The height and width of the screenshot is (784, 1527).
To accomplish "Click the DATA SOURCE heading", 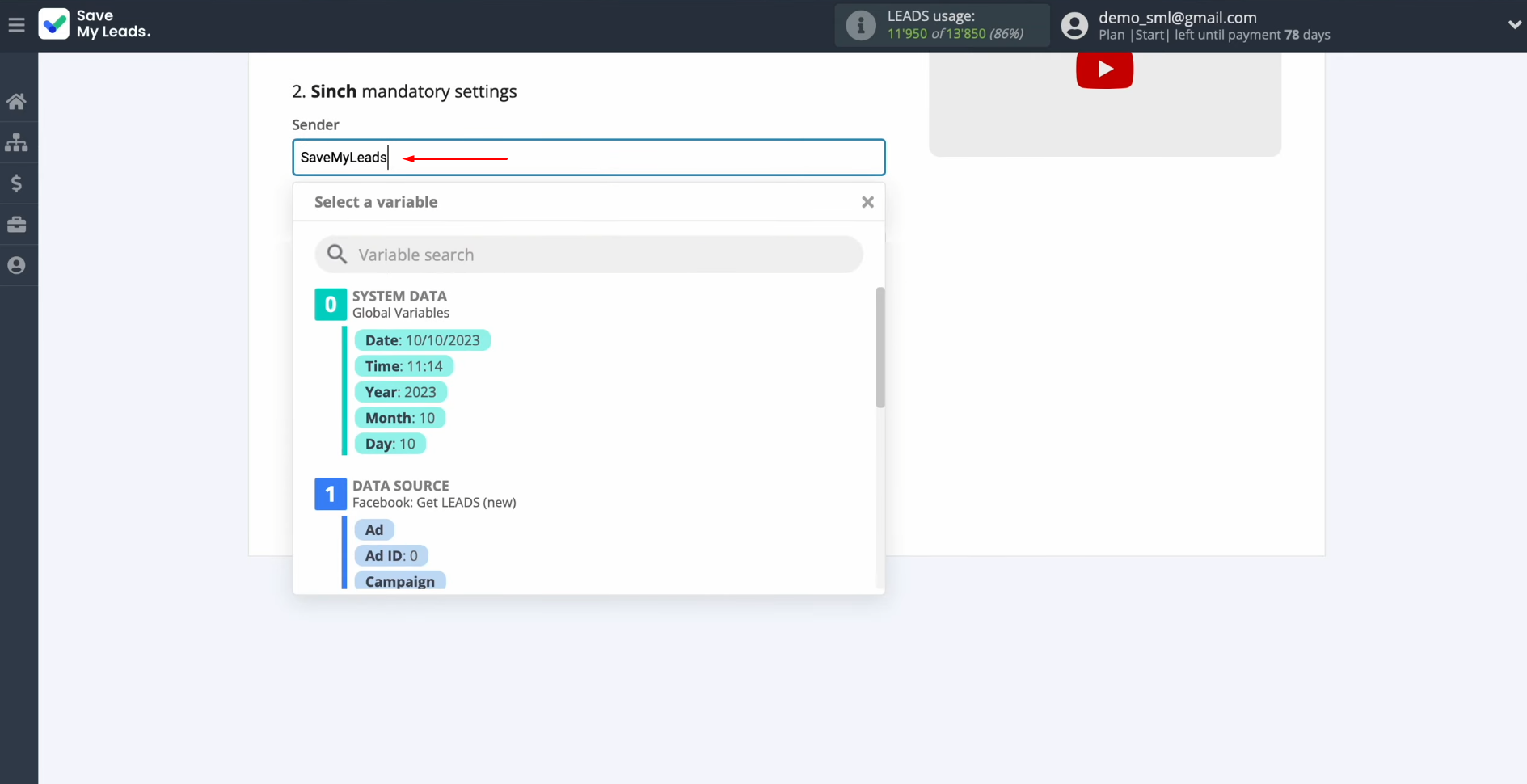I will (400, 486).
